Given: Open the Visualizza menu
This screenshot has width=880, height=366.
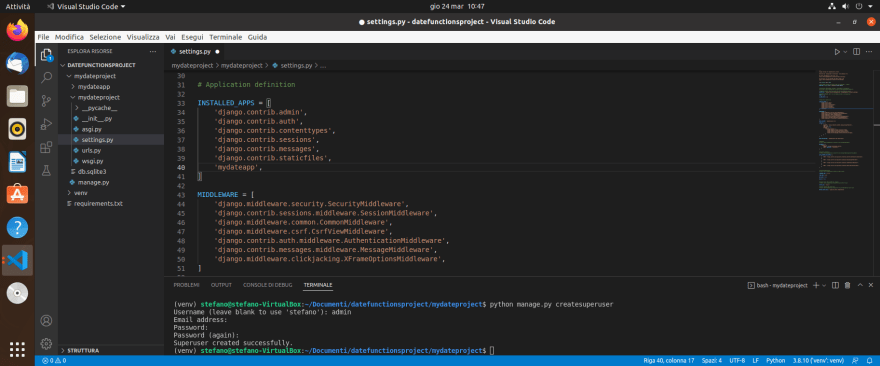Looking at the screenshot, I should [143, 37].
